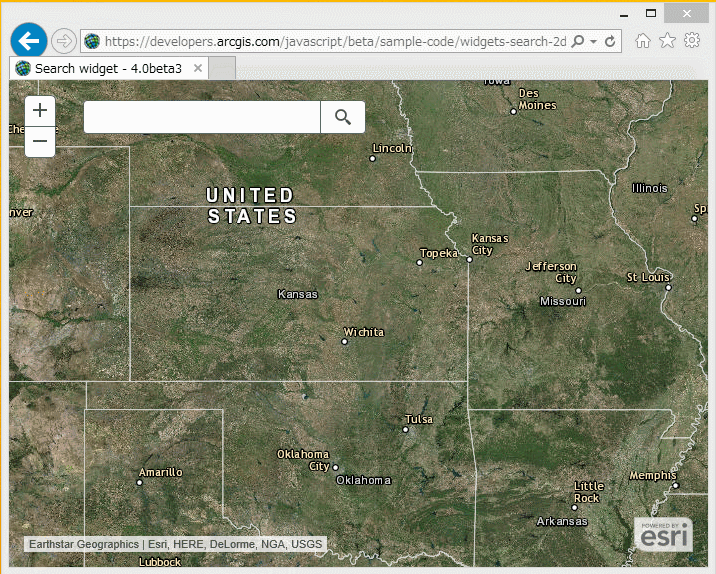The height and width of the screenshot is (574, 716).
Task: Click the Earthstar Geographics attribution text
Action: pos(175,544)
